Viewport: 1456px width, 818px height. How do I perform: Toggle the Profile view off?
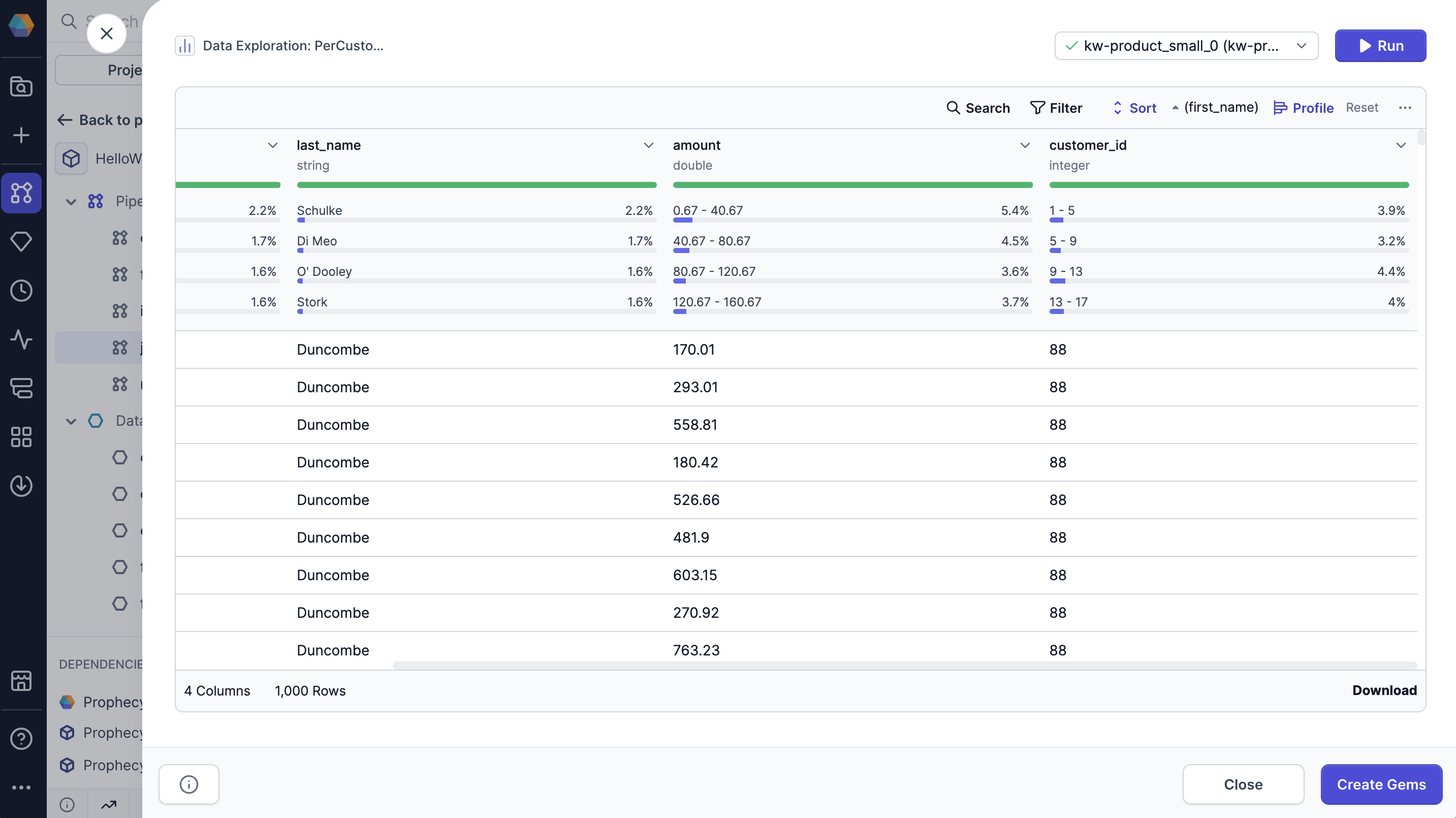coord(1303,107)
